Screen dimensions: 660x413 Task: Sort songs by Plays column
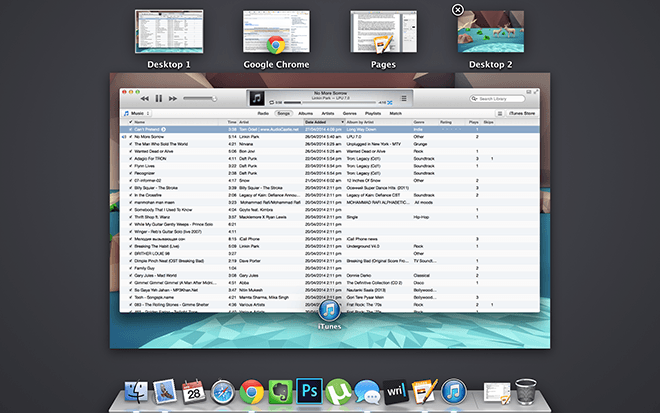(x=474, y=122)
